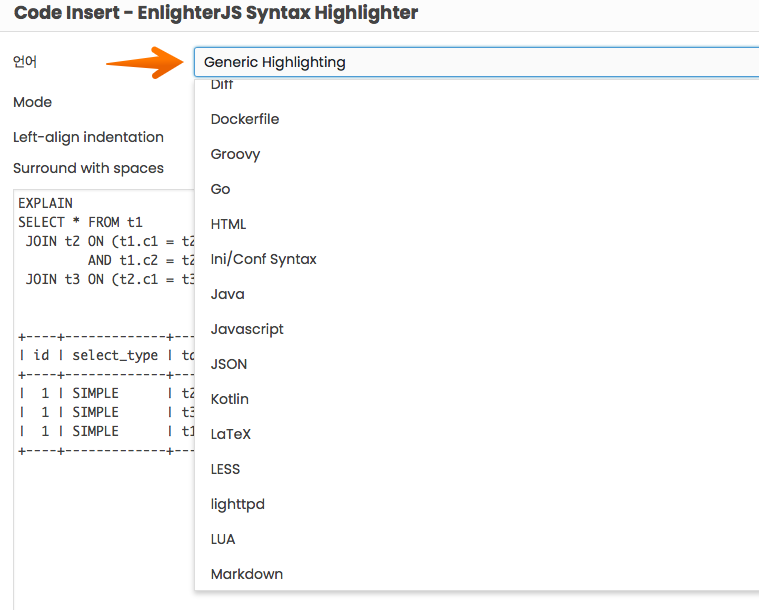759x610 pixels.
Task: Select JSON language option
Action: click(x=477, y=364)
